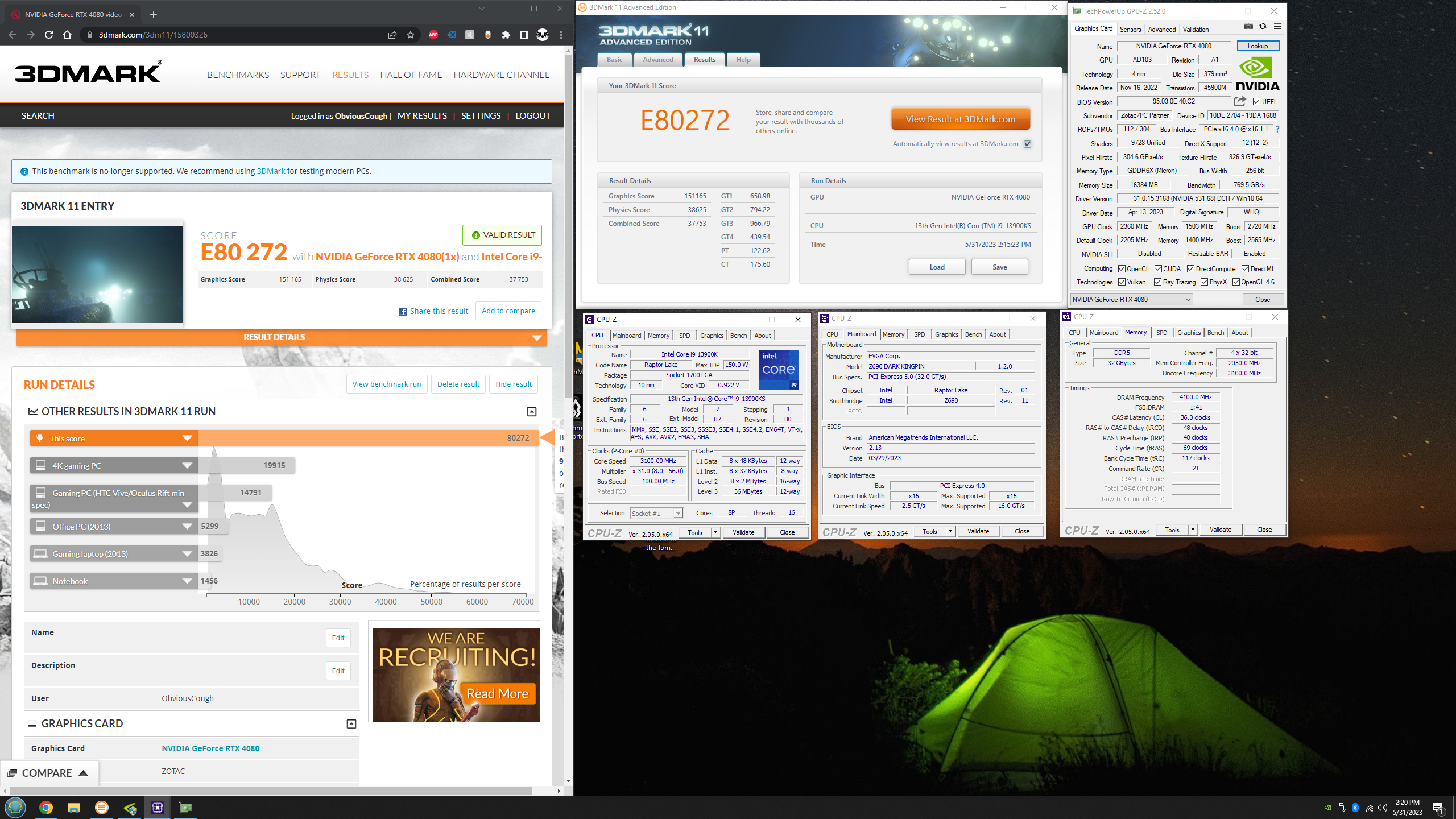Click the Save button in Run Details
1456x819 pixels.
tap(999, 267)
